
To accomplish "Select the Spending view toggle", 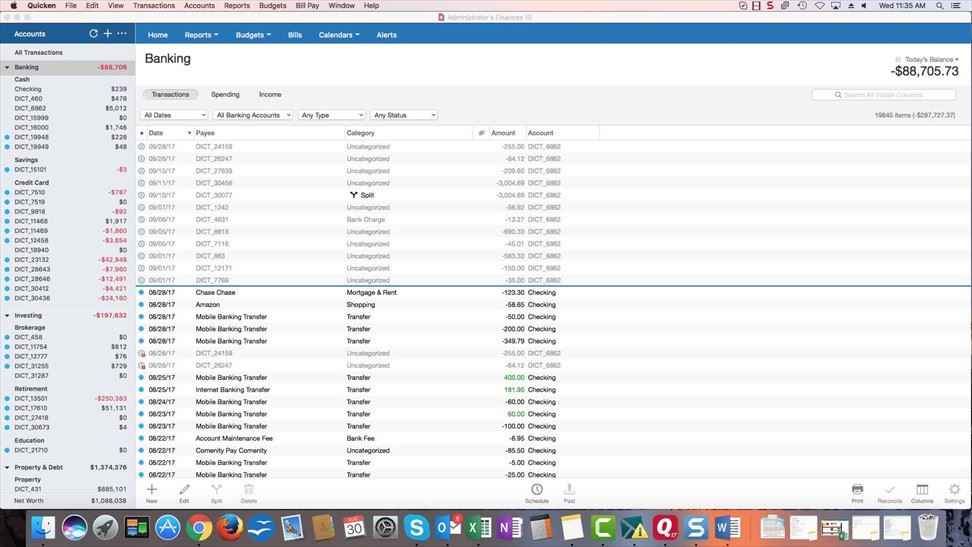I will tap(225, 95).
